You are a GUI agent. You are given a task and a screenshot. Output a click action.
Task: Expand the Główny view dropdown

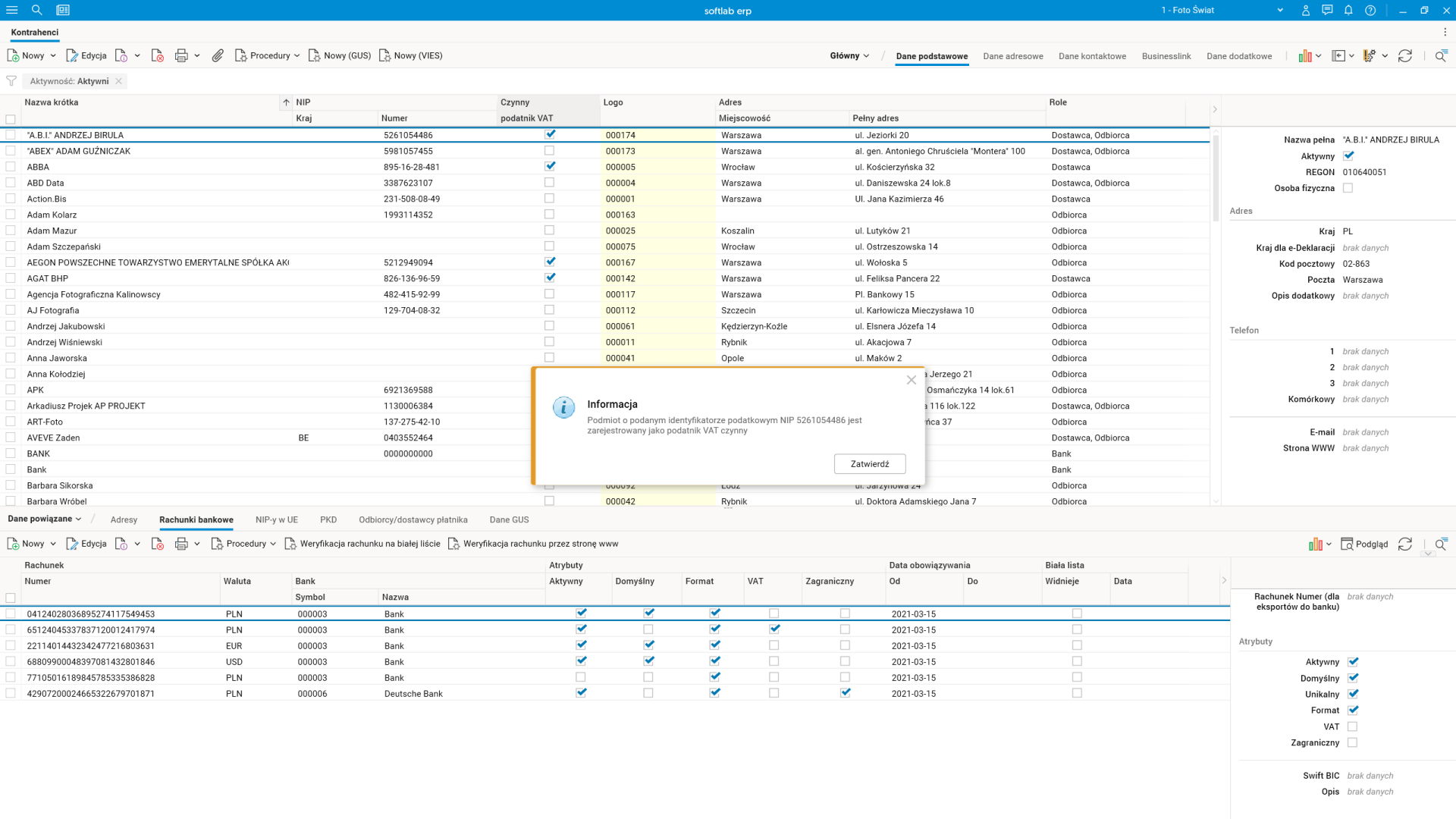(x=849, y=55)
